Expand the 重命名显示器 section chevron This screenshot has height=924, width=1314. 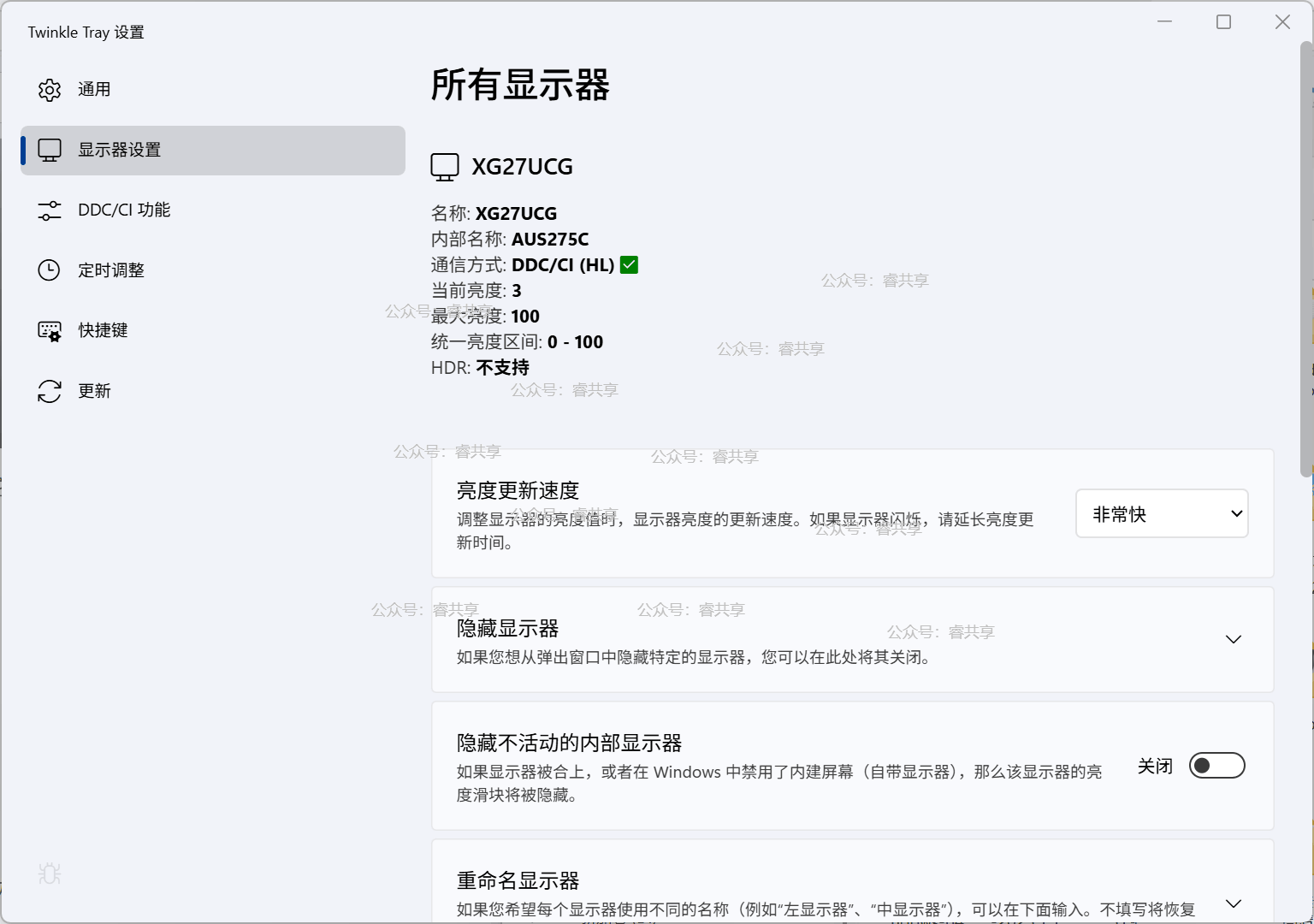pyautogui.click(x=1233, y=903)
